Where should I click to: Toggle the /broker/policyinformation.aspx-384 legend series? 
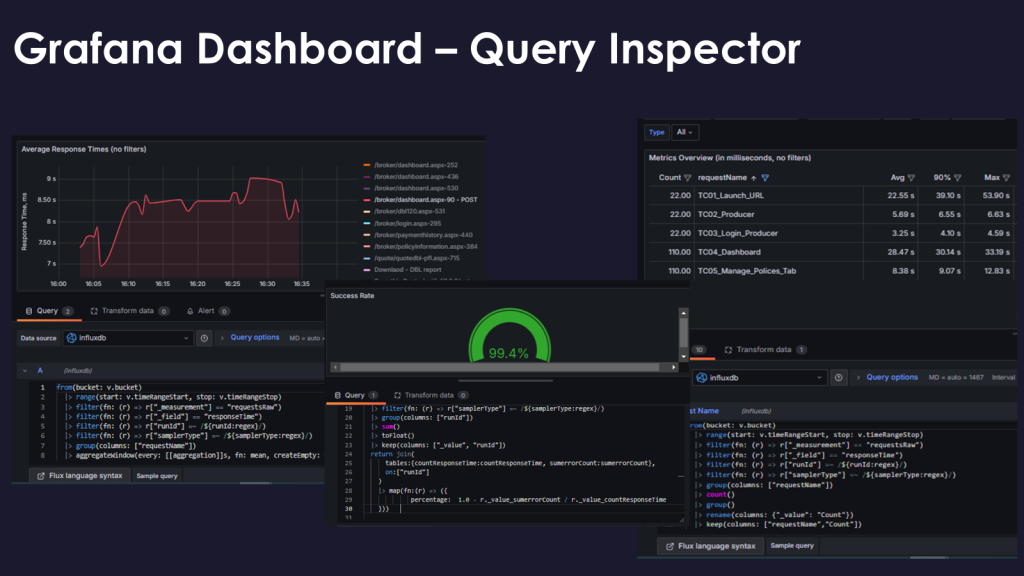[425, 247]
